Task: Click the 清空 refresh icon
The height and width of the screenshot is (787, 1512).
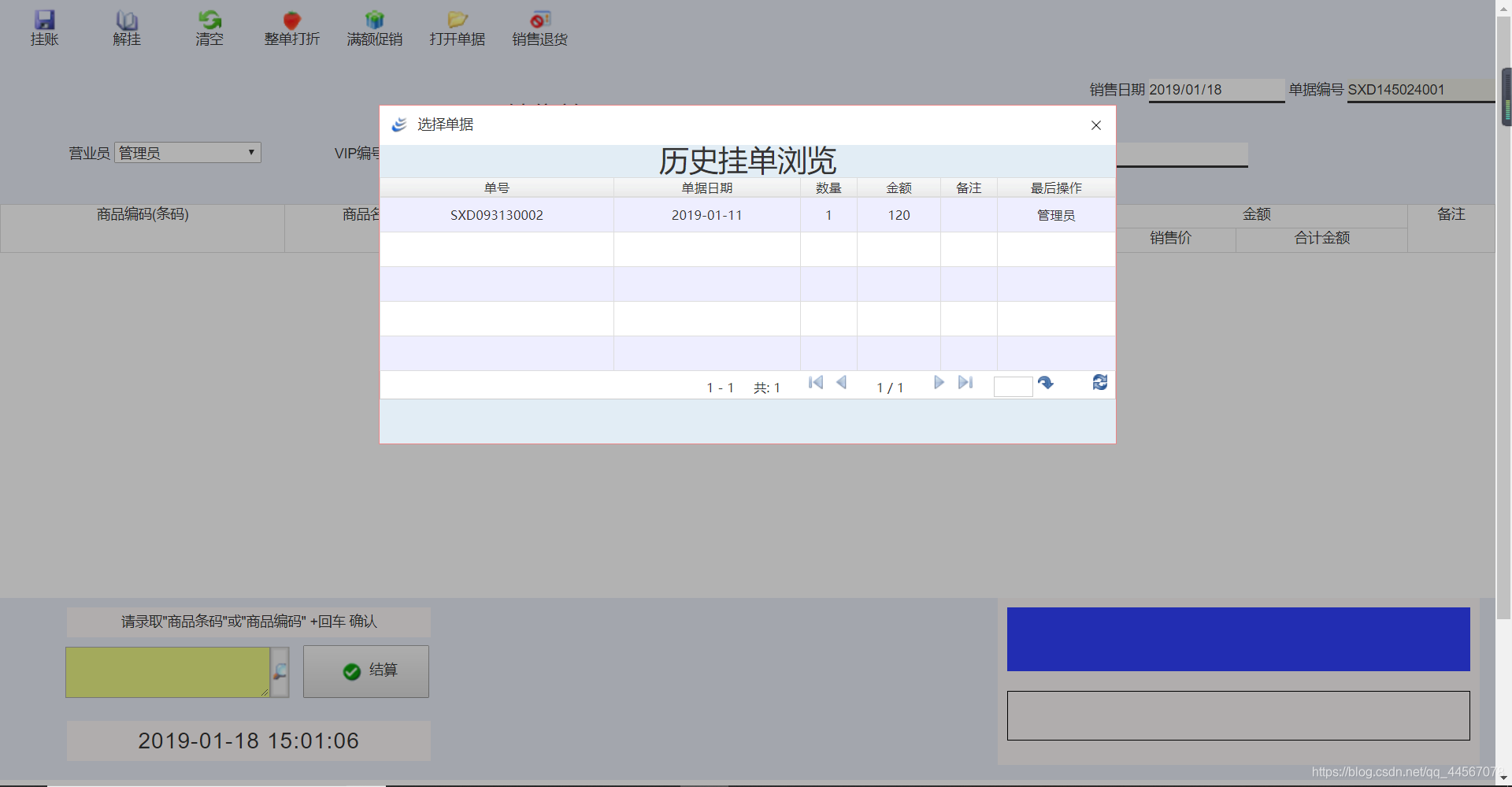Action: 209,20
